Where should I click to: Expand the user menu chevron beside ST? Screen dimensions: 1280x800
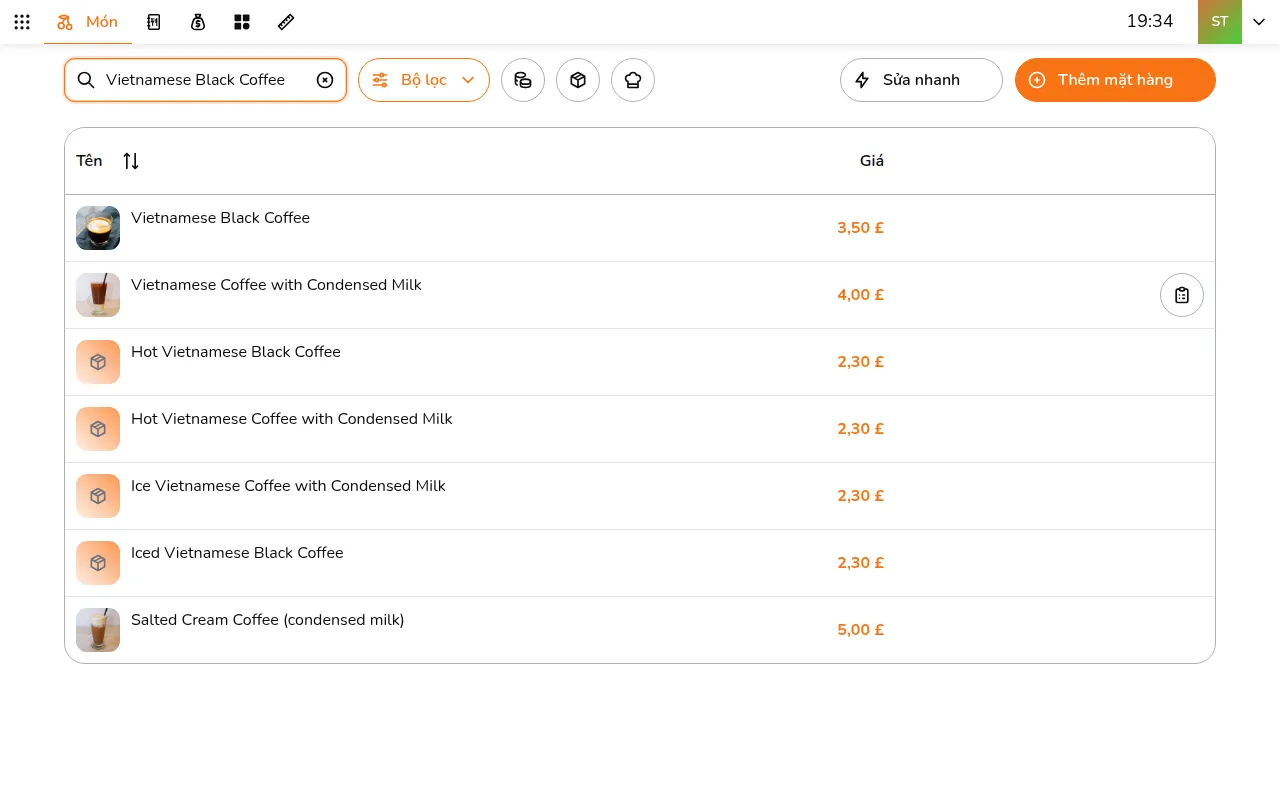pos(1259,22)
